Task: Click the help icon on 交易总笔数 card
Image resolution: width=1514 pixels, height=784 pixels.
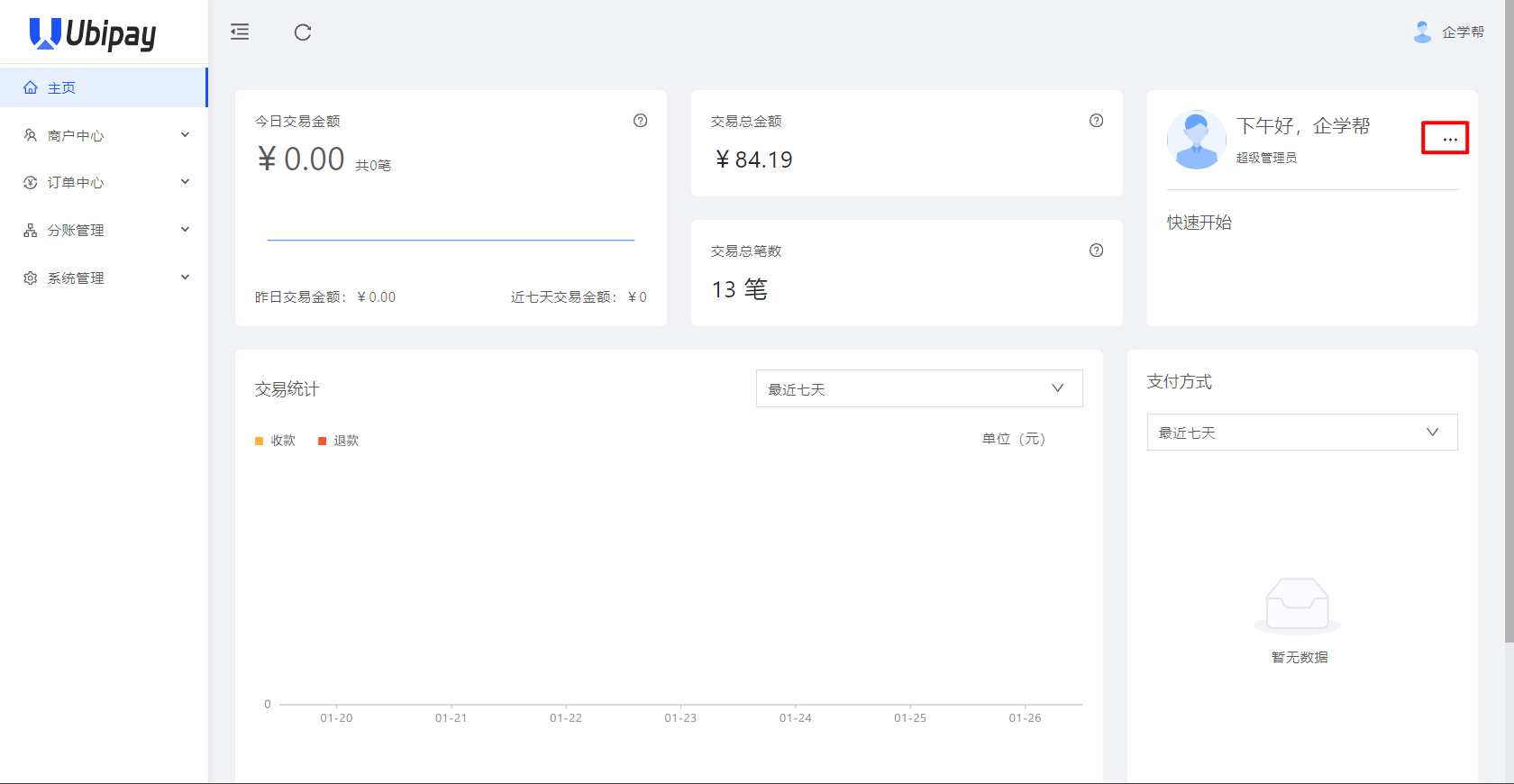Action: [1096, 251]
